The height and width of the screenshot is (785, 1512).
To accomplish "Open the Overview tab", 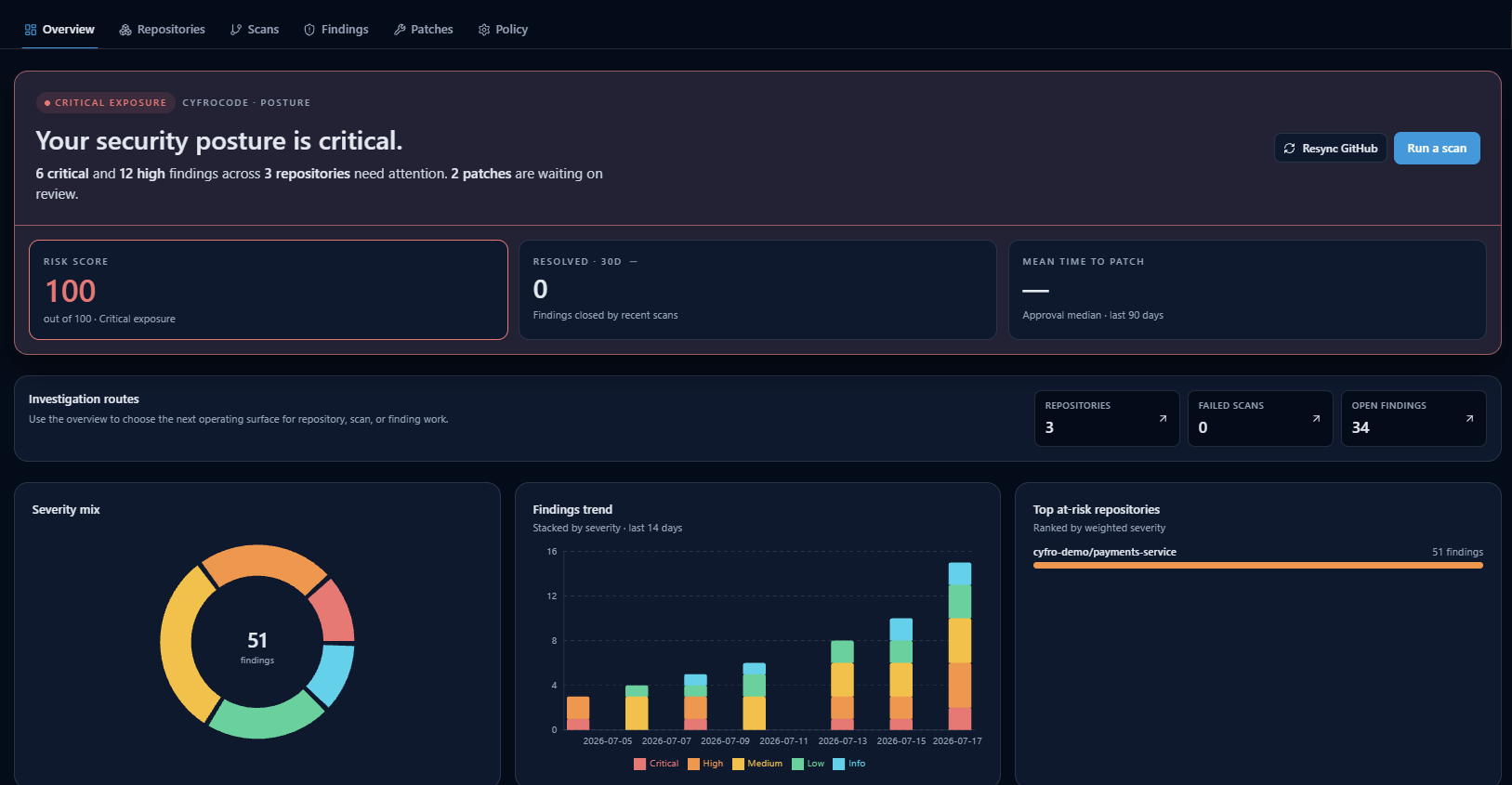I will pyautogui.click(x=59, y=30).
